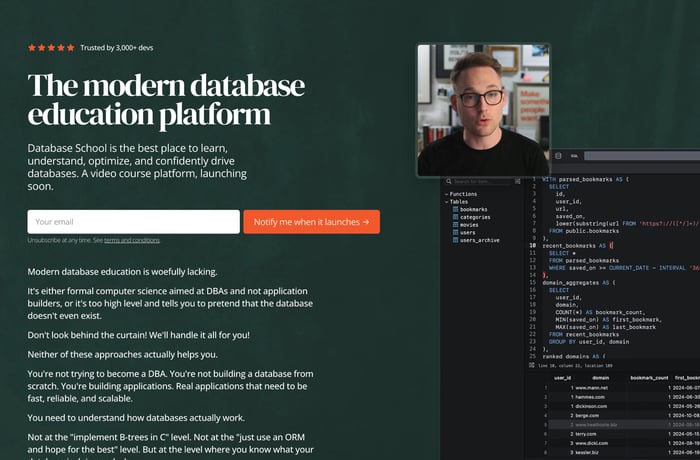The image size is (700, 460).
Task: Select the movies table in sidebar
Action: pos(466,225)
